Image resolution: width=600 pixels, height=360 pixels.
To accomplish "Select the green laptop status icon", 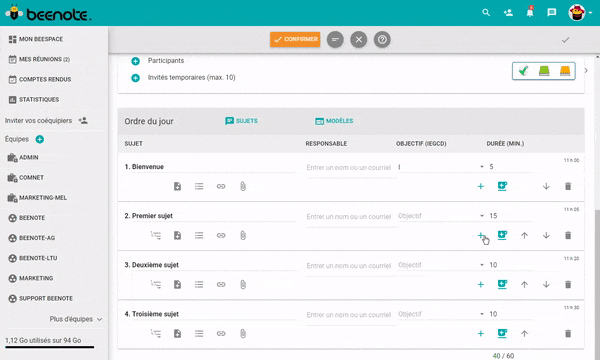I will [x=544, y=71].
